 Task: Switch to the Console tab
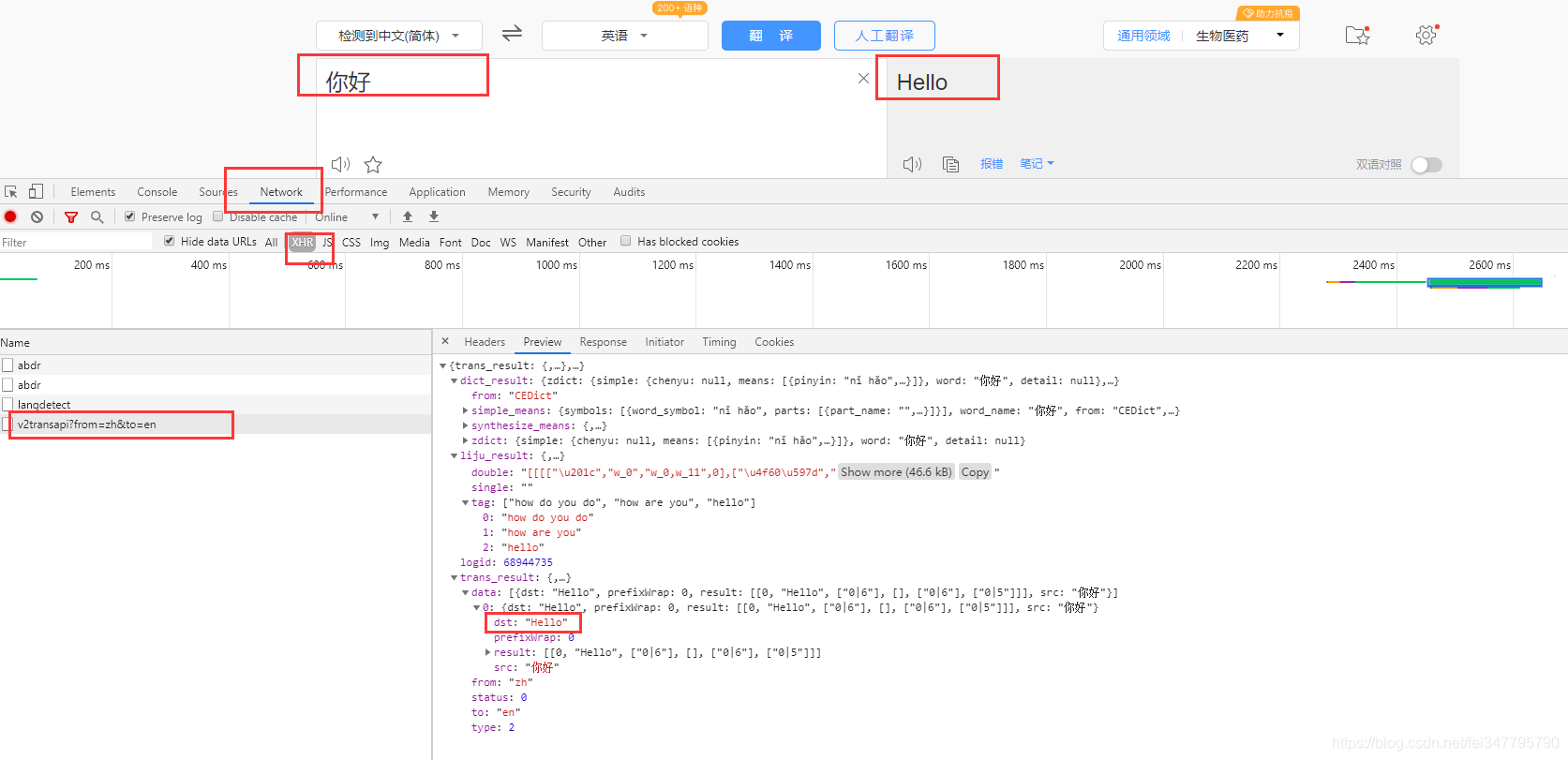(x=157, y=191)
